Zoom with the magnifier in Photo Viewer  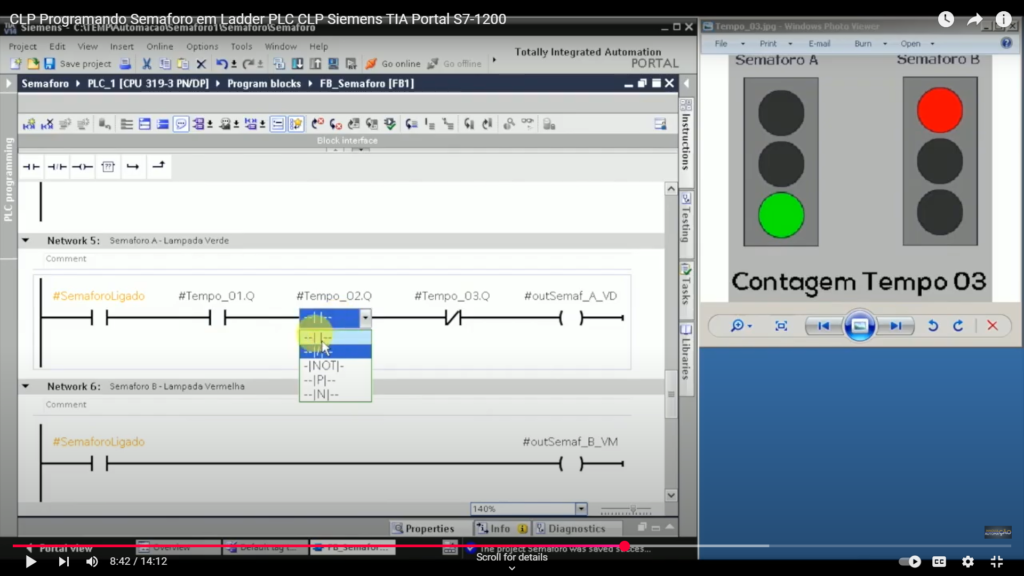coord(737,325)
